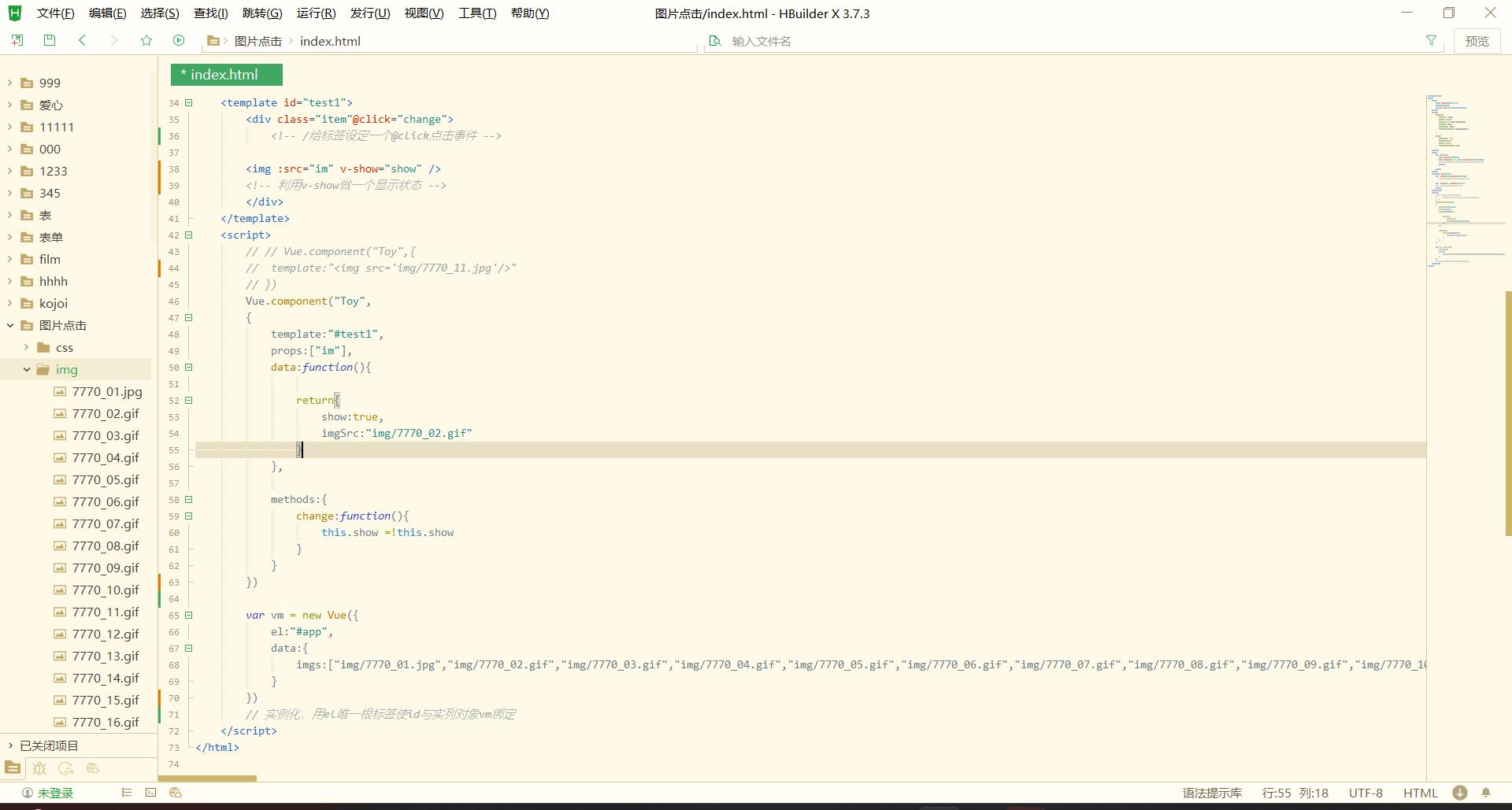
Task: Open the 运行(R) menu
Action: click(316, 13)
